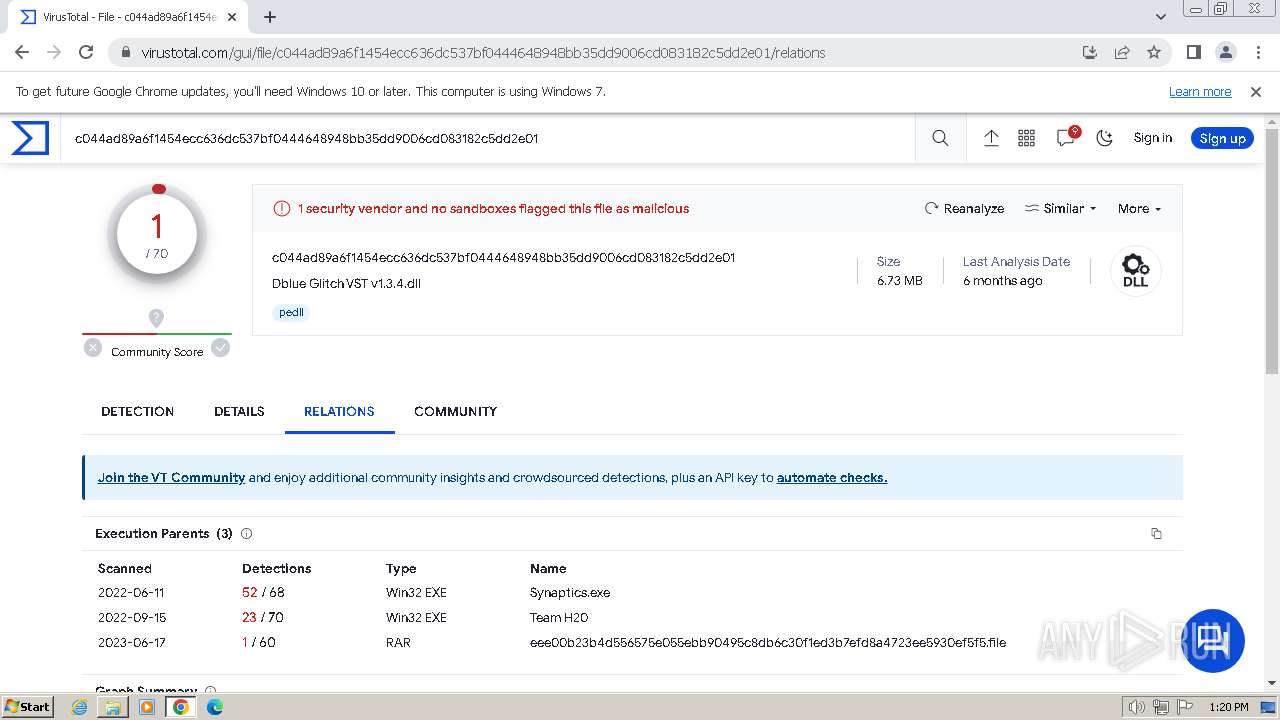Expand the tab search chevron
This screenshot has height=720, width=1280.
1160,17
